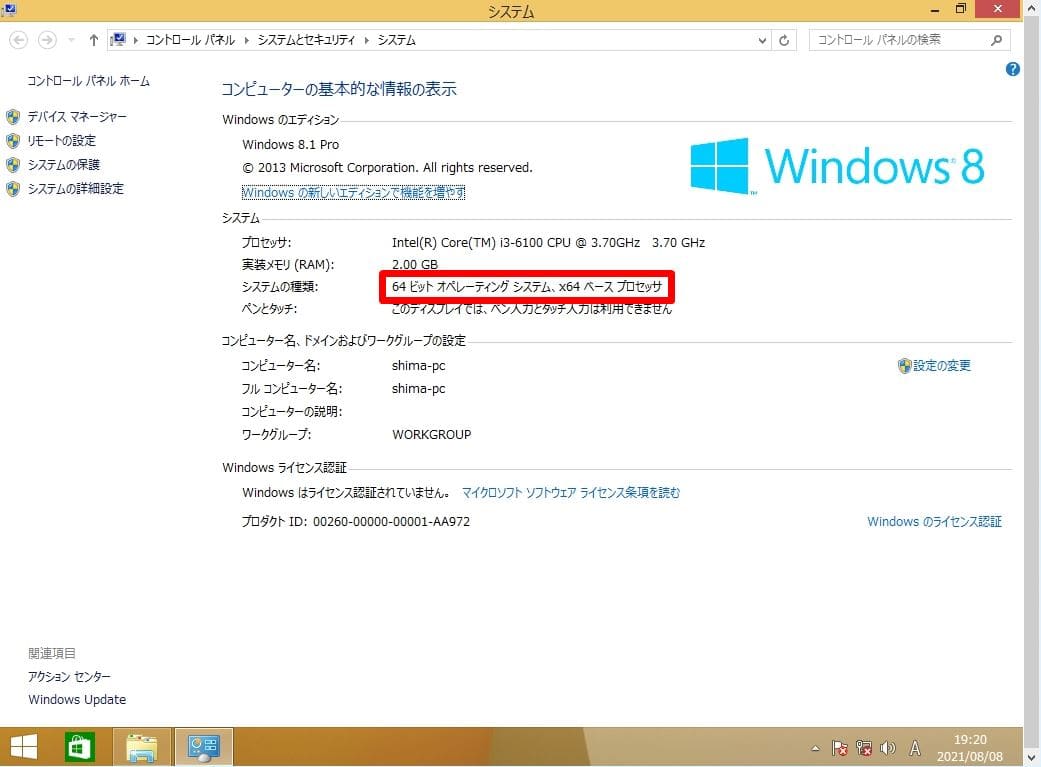1041x767 pixels.
Task: Open デバイス マネージャー link
Action: pos(77,117)
